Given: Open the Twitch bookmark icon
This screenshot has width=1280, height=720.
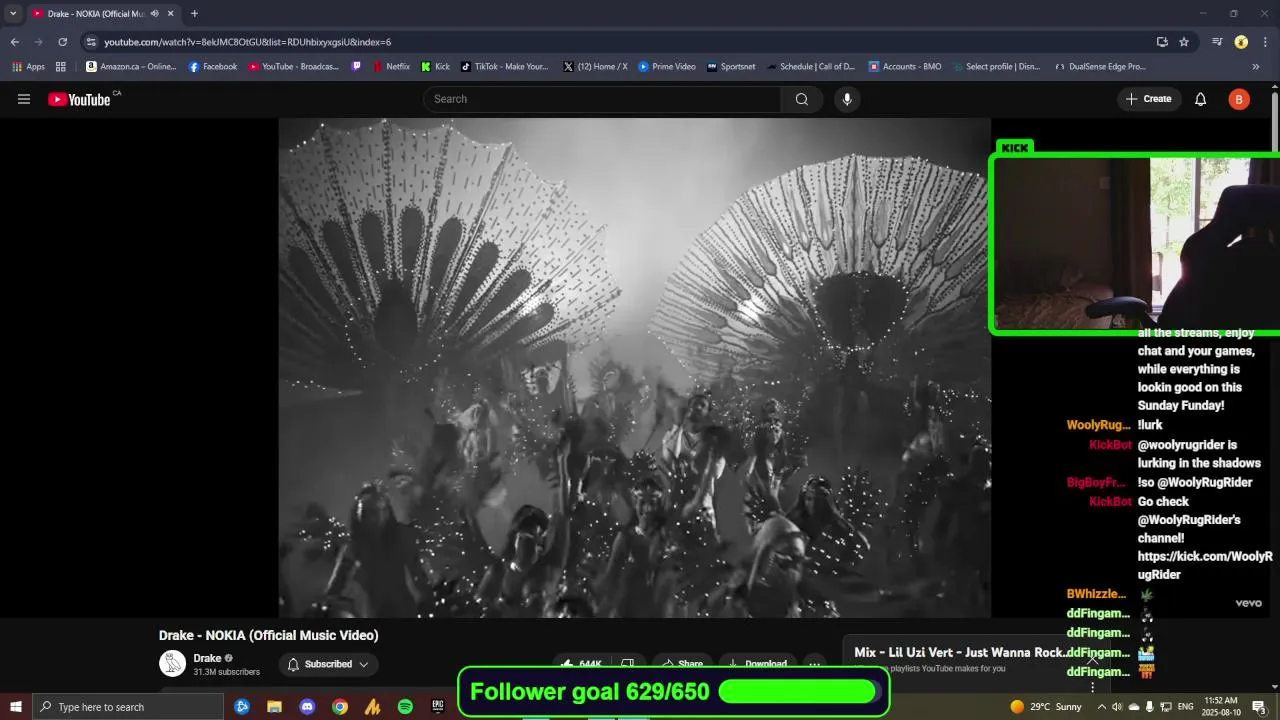Looking at the screenshot, I should pos(357,67).
